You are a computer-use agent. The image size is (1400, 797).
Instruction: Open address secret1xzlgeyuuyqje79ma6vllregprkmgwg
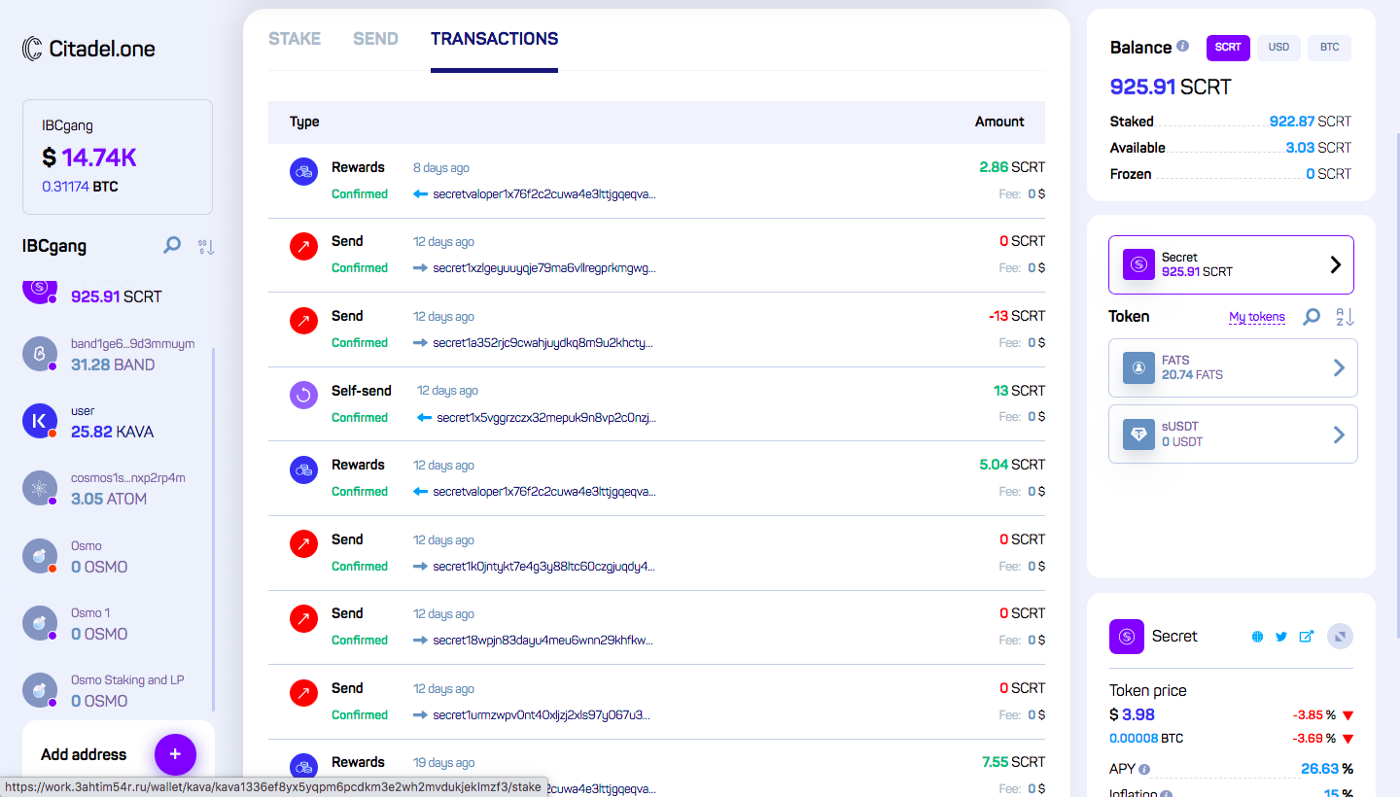[x=544, y=268]
